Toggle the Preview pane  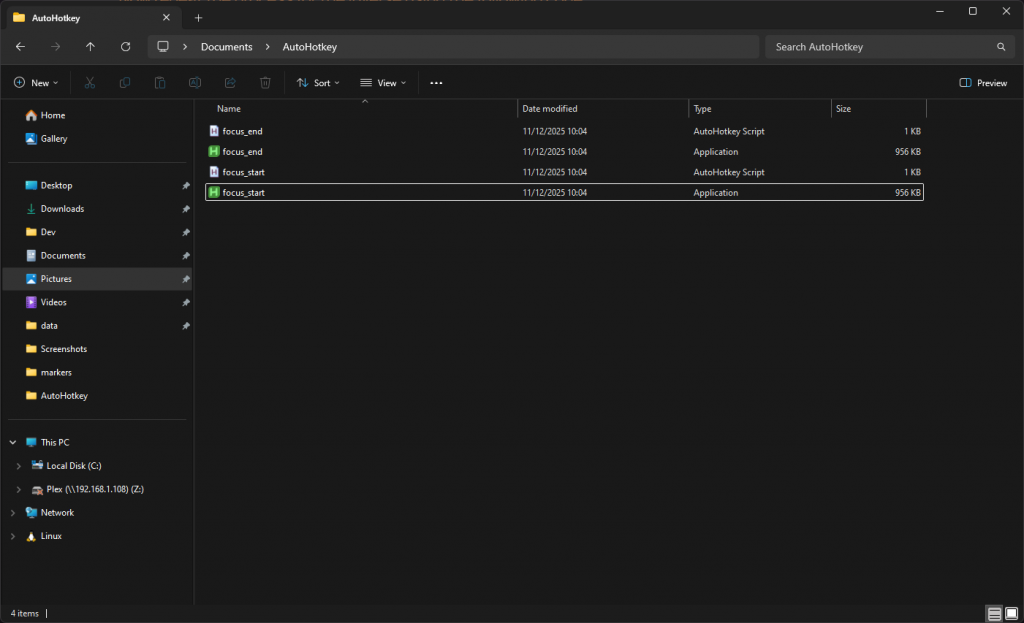[983, 83]
